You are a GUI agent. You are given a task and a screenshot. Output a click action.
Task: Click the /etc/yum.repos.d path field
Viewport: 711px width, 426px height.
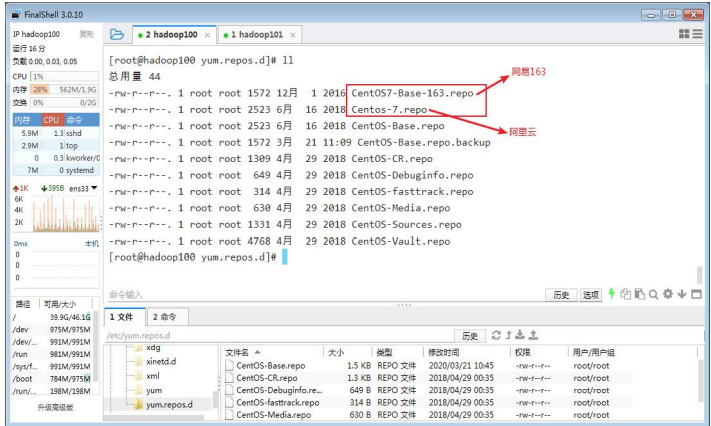(279, 336)
